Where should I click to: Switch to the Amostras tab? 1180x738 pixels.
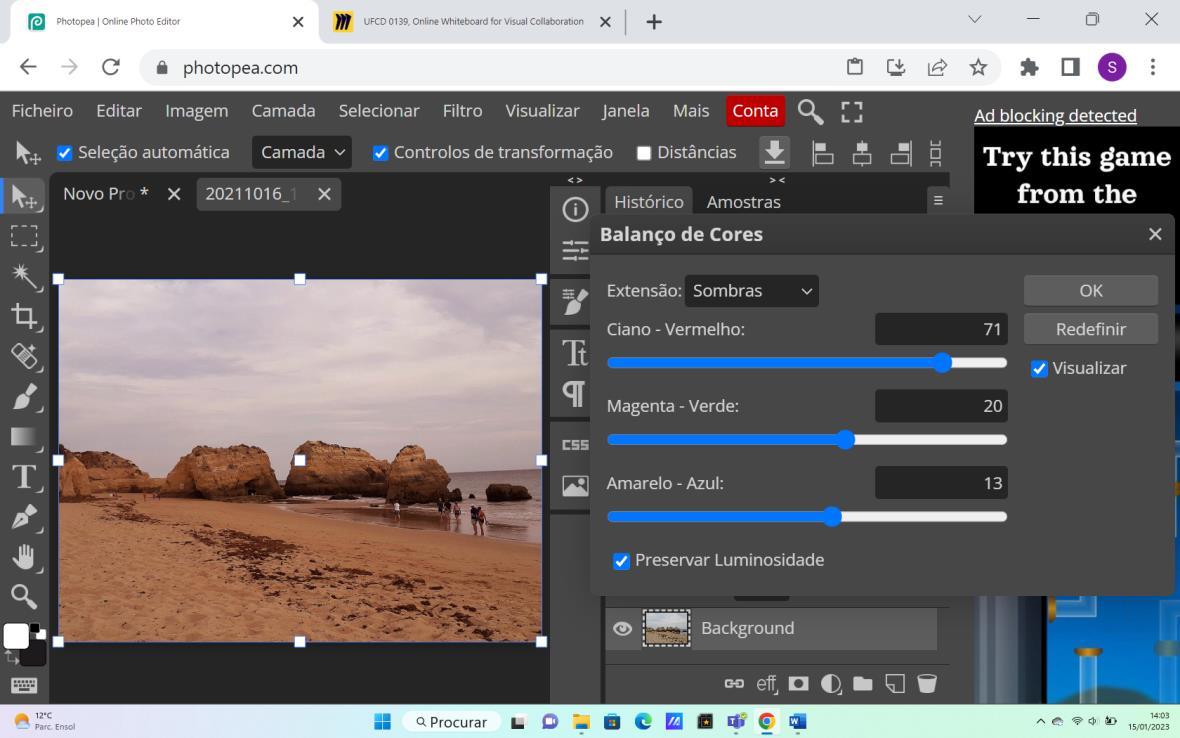coord(743,202)
